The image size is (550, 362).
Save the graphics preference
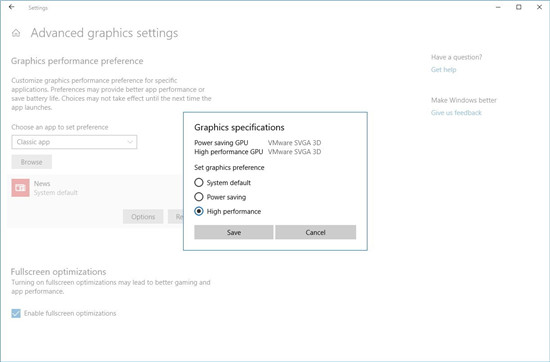coord(234,232)
